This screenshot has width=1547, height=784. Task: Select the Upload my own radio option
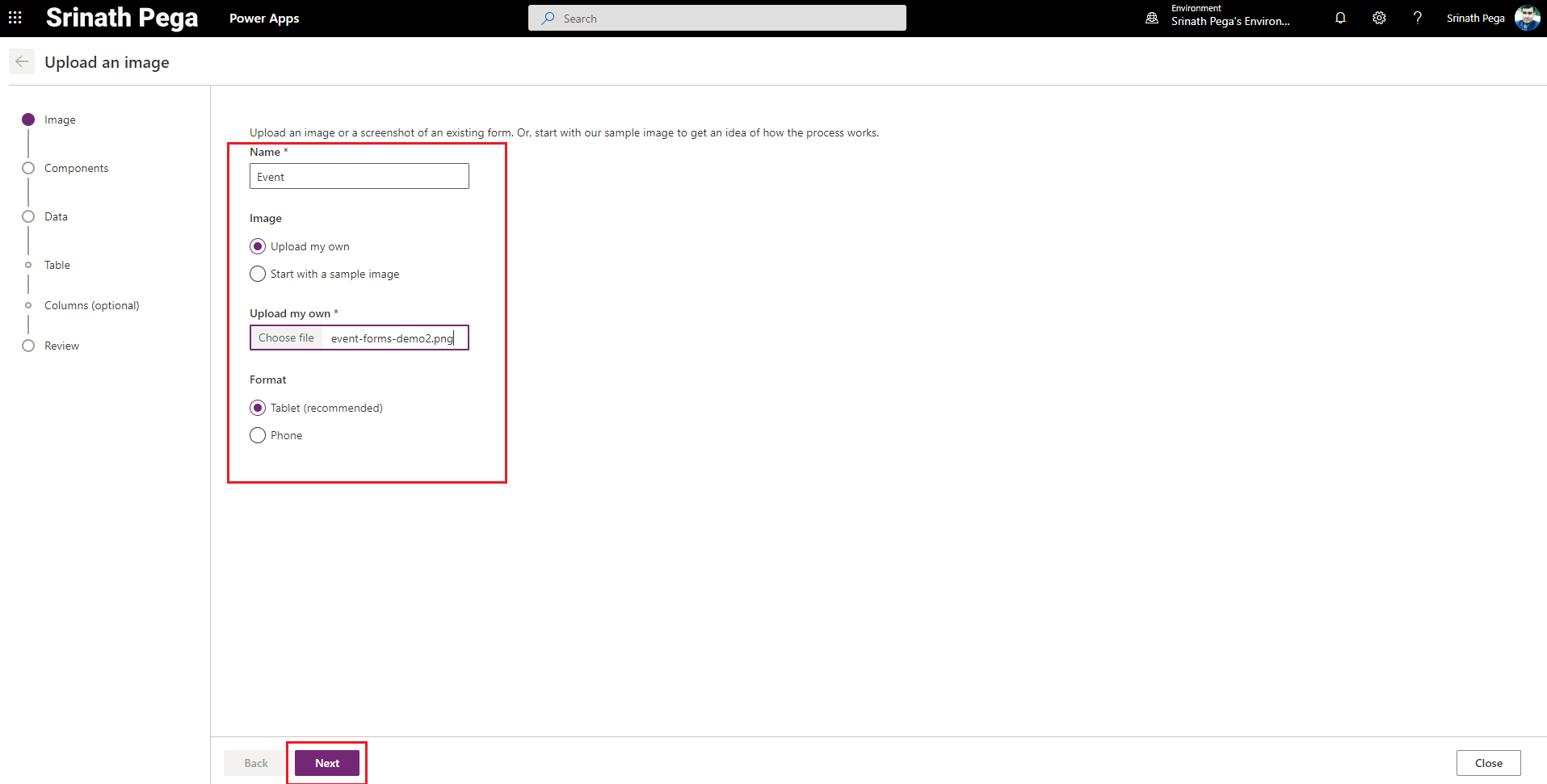click(258, 246)
